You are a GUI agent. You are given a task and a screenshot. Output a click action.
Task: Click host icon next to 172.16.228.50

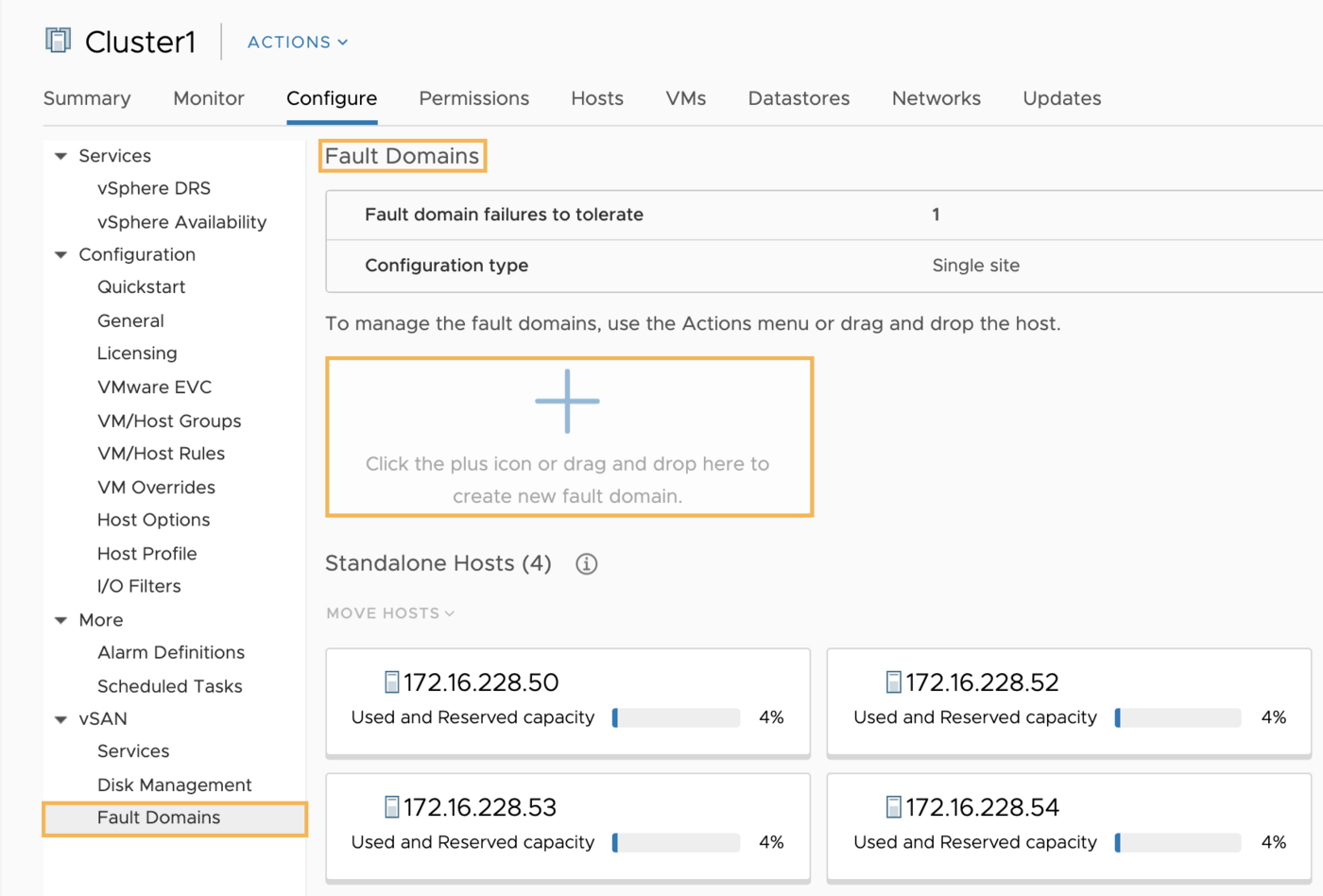coord(391,682)
